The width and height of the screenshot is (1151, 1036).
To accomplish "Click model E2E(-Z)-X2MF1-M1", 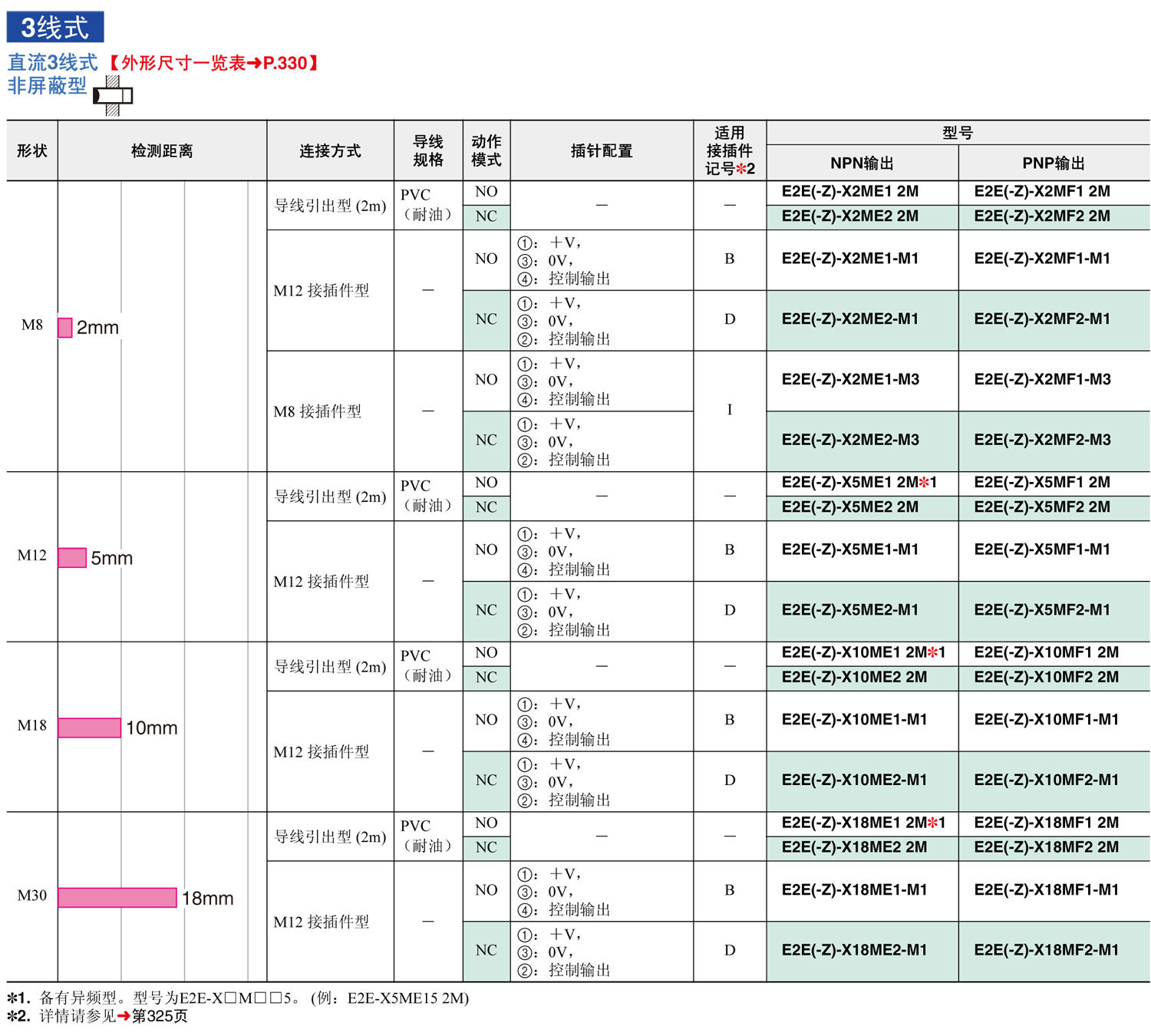I will 1042,259.
